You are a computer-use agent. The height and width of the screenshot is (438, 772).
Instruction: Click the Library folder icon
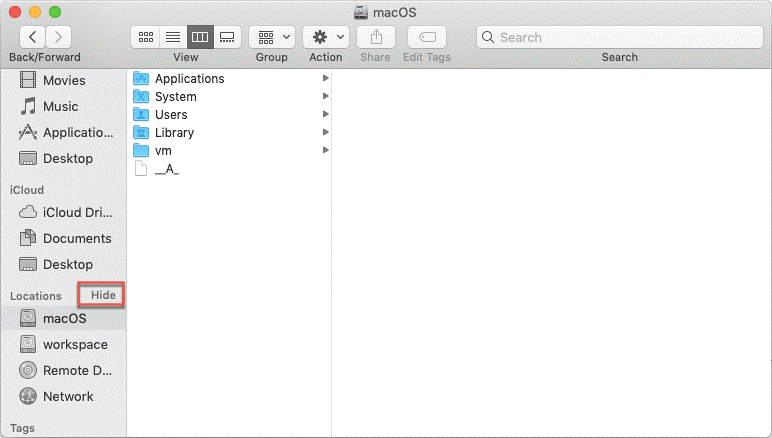pos(141,132)
